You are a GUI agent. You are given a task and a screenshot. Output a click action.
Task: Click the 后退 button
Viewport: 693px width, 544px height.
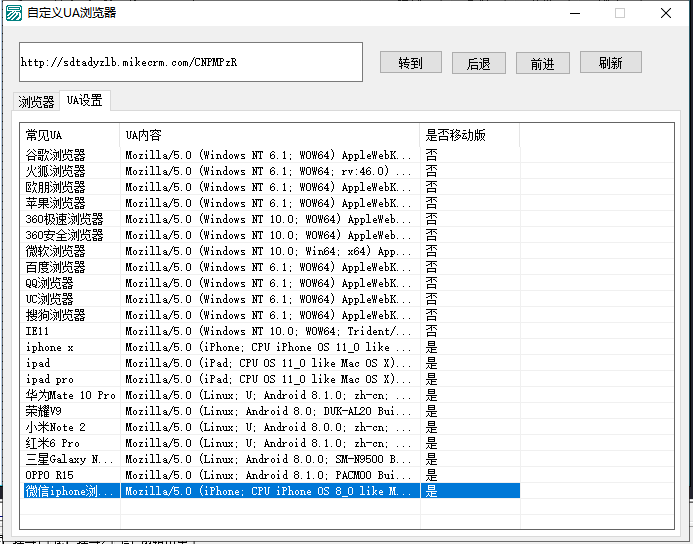(x=479, y=63)
